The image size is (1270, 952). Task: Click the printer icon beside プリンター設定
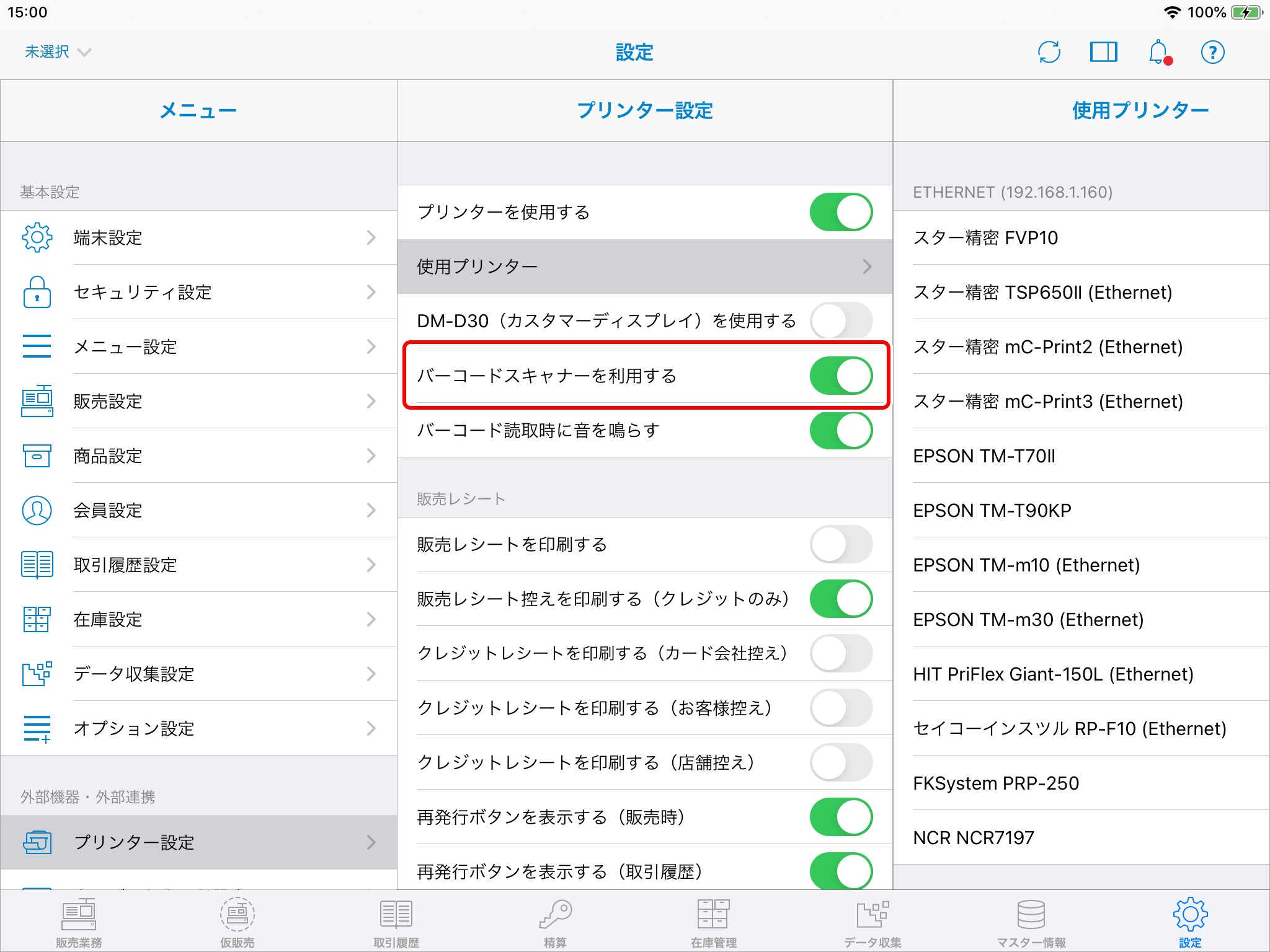pyautogui.click(x=37, y=842)
